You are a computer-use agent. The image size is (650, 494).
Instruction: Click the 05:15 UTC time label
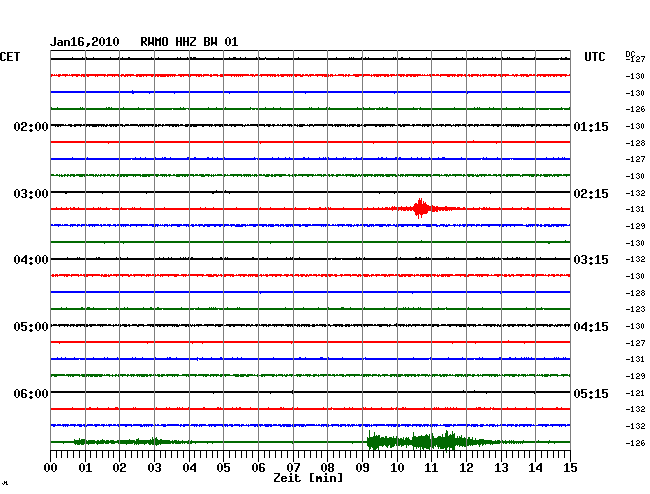pyautogui.click(x=591, y=393)
